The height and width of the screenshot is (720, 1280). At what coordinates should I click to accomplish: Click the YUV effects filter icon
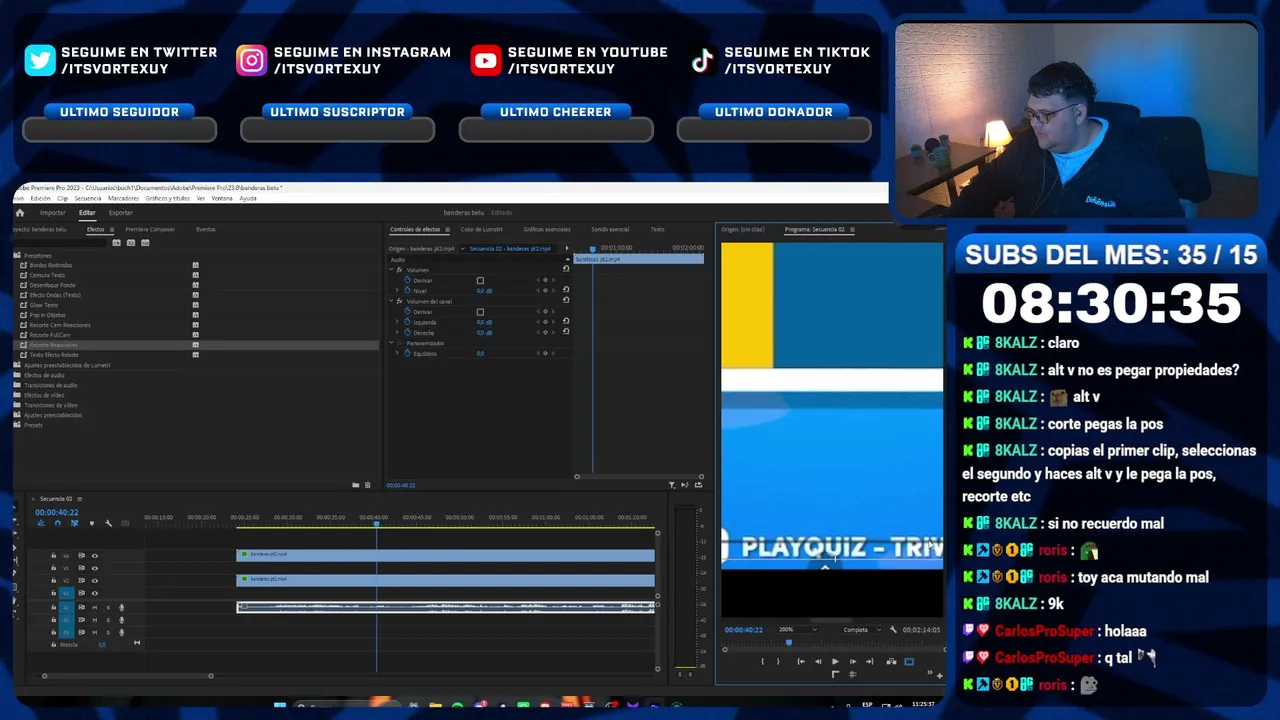145,243
